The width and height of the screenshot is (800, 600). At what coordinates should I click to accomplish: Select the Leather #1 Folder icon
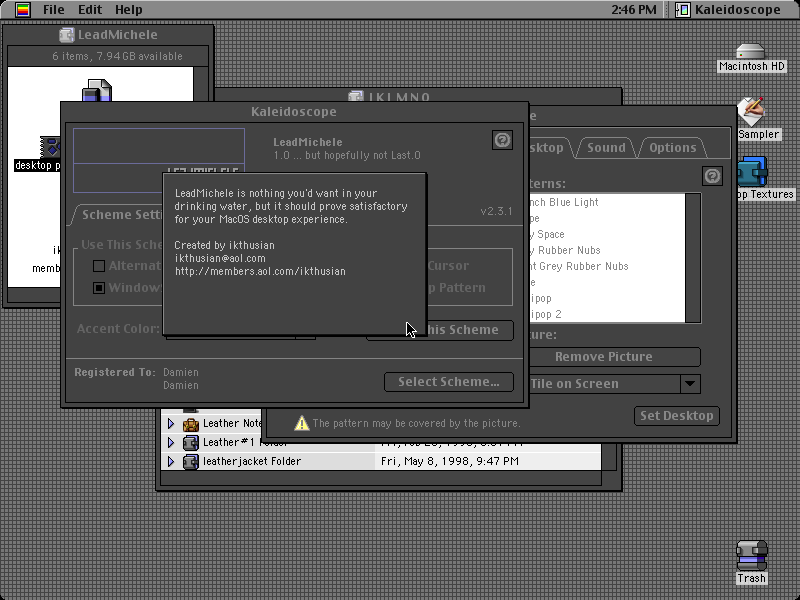(191, 442)
